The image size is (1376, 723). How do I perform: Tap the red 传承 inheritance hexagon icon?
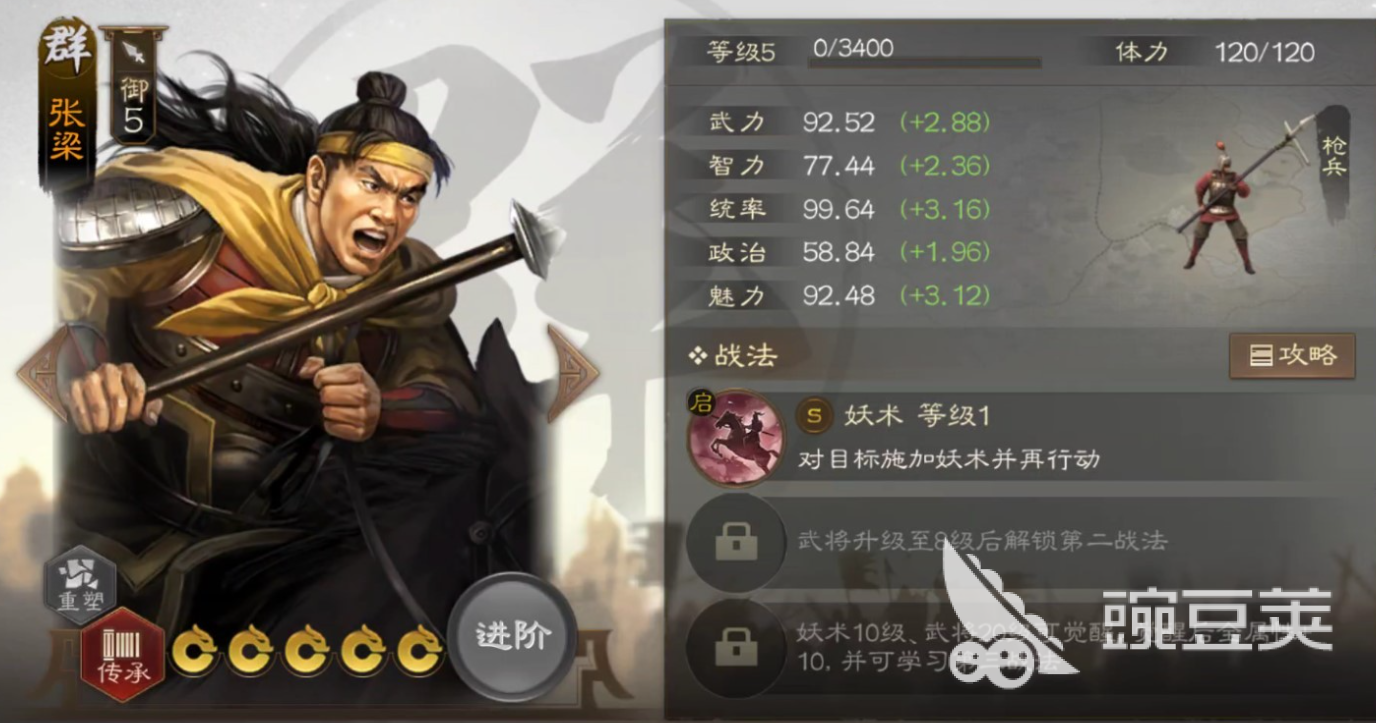point(123,655)
